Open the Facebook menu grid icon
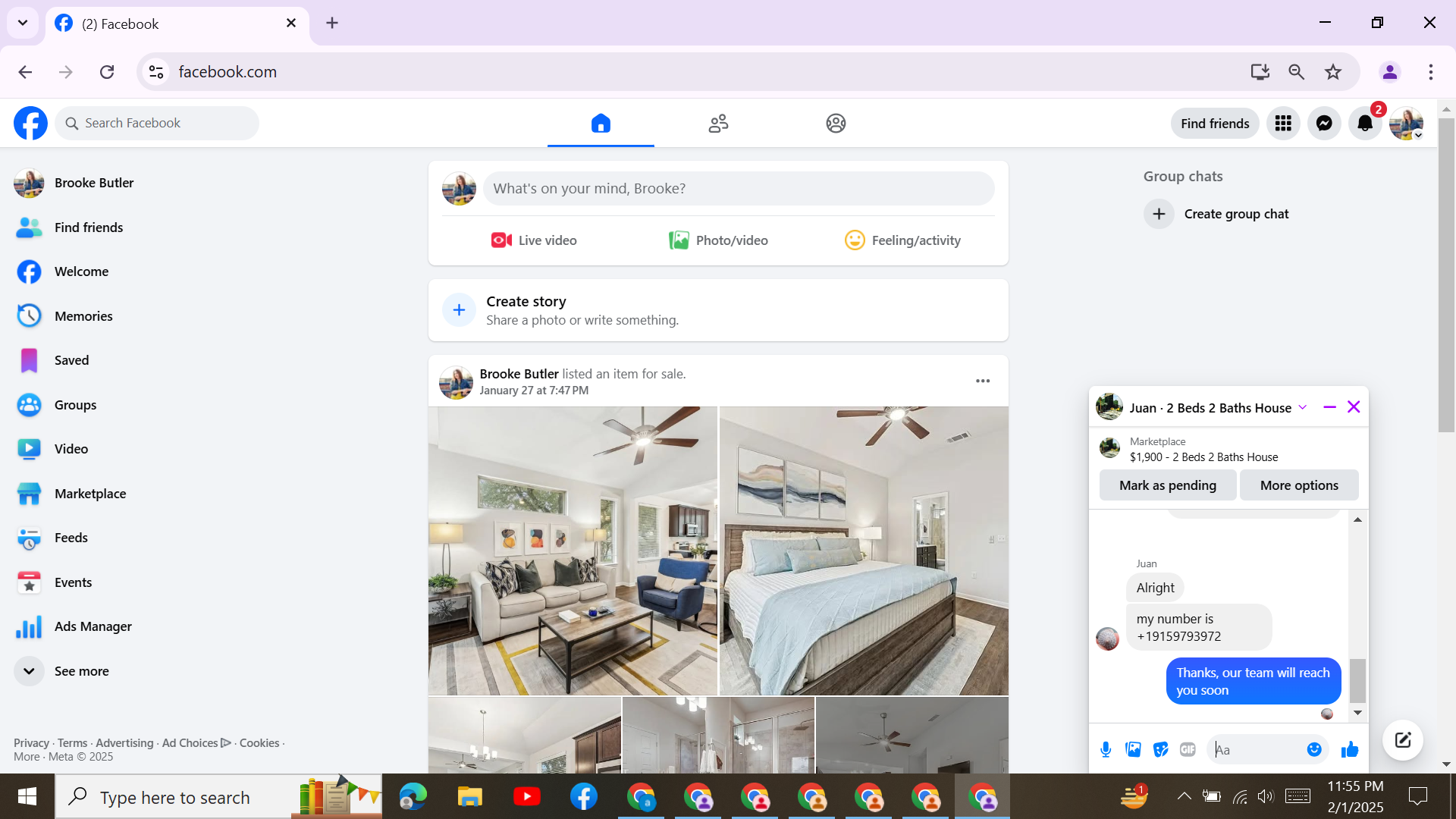This screenshot has width=1456, height=819. (x=1283, y=124)
